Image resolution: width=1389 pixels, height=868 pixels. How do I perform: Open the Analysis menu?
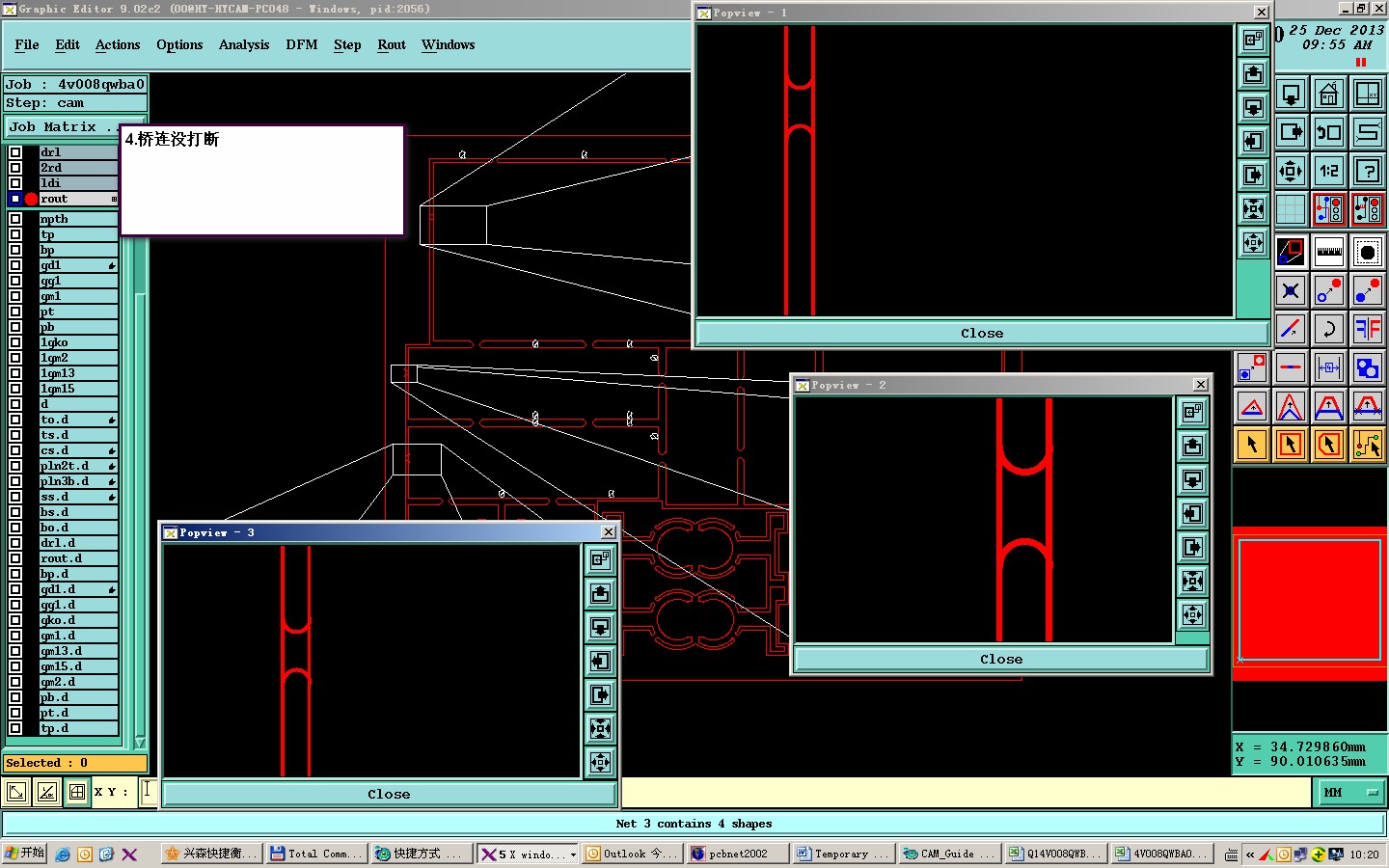(244, 45)
